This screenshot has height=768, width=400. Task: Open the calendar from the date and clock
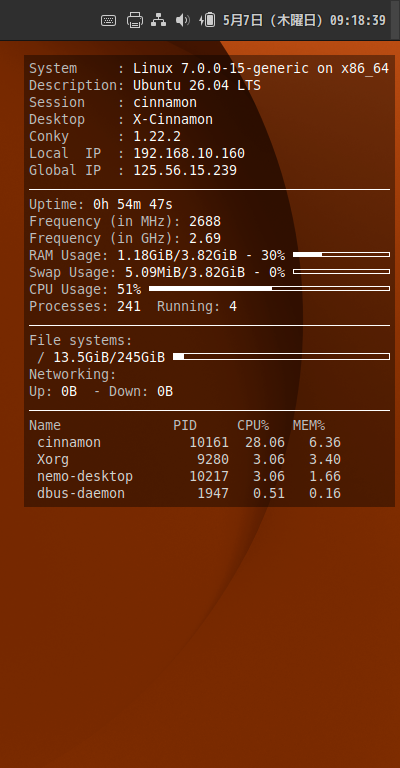pyautogui.click(x=304, y=21)
